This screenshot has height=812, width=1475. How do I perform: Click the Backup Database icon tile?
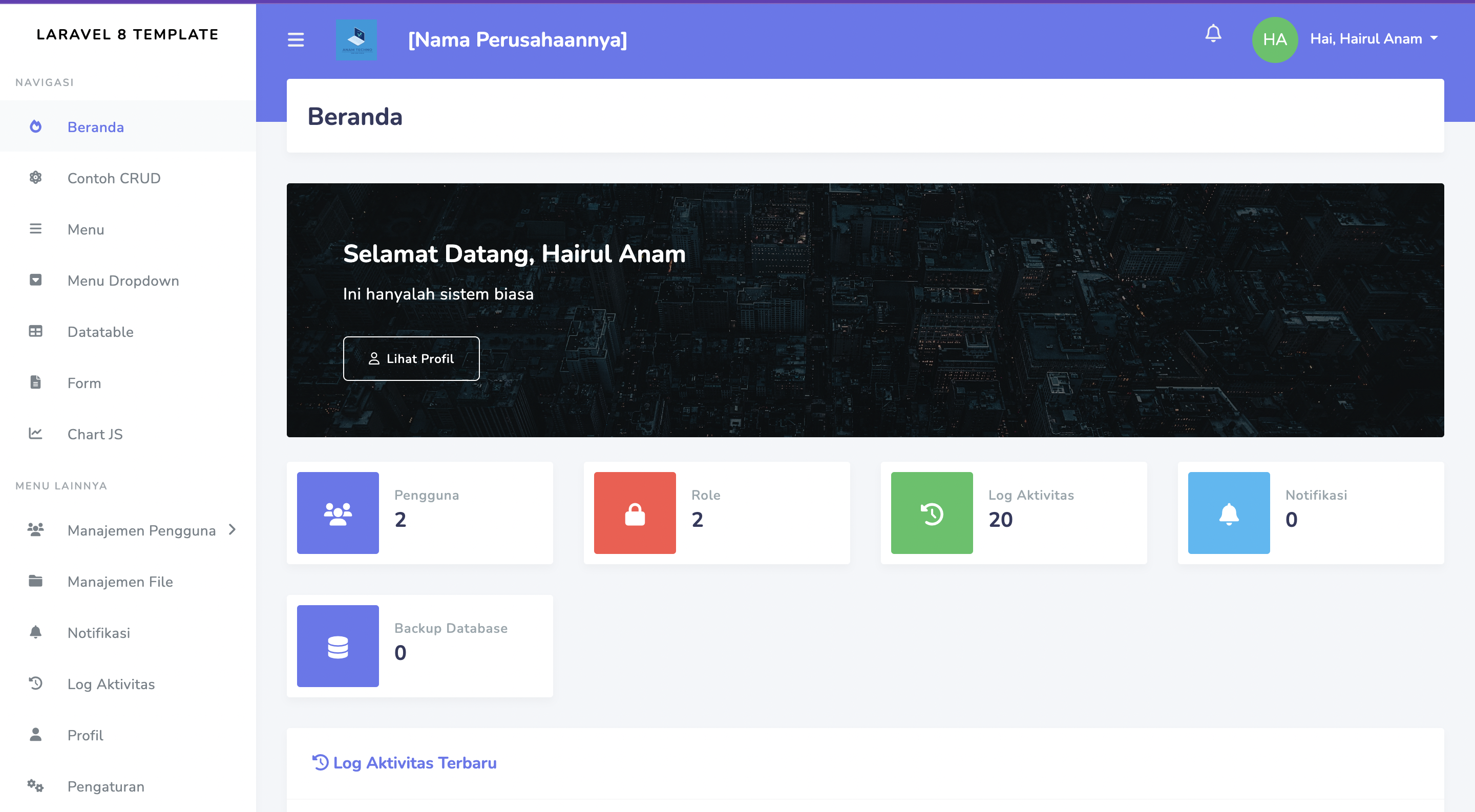point(338,646)
